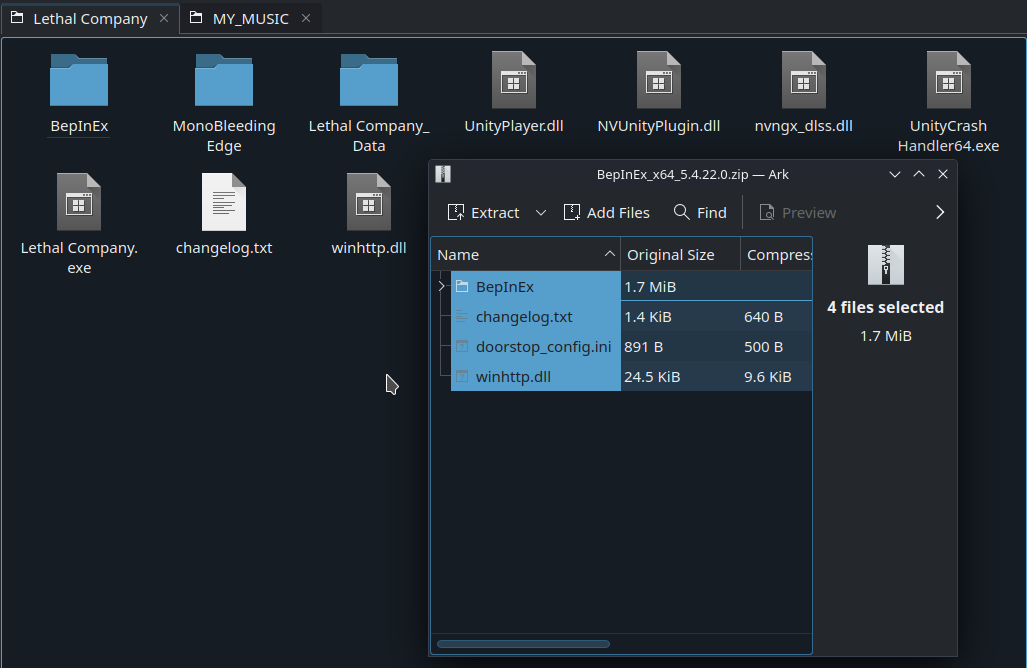Switch to the MY_MUSIC tab
This screenshot has height=668, width=1027.
tap(250, 18)
